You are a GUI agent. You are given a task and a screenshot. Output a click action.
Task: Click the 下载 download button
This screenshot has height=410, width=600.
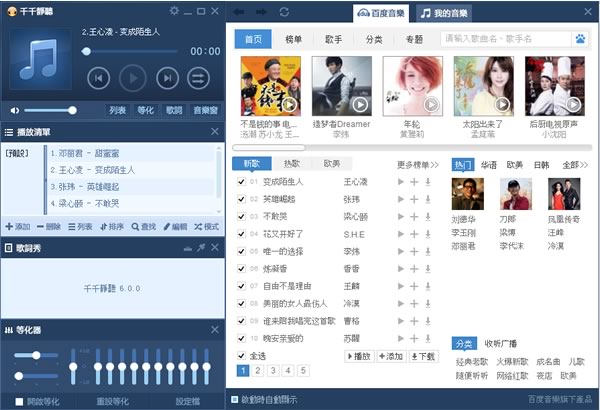tap(424, 356)
